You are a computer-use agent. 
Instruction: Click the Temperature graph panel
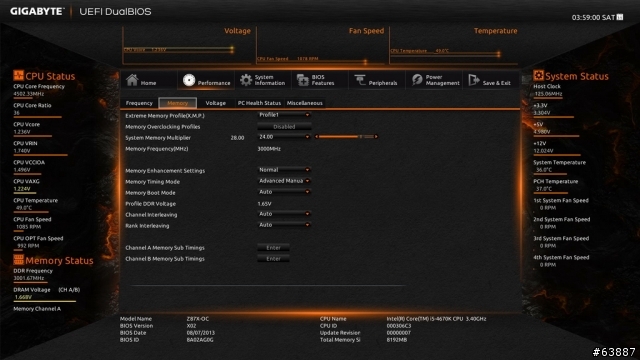click(x=453, y=45)
